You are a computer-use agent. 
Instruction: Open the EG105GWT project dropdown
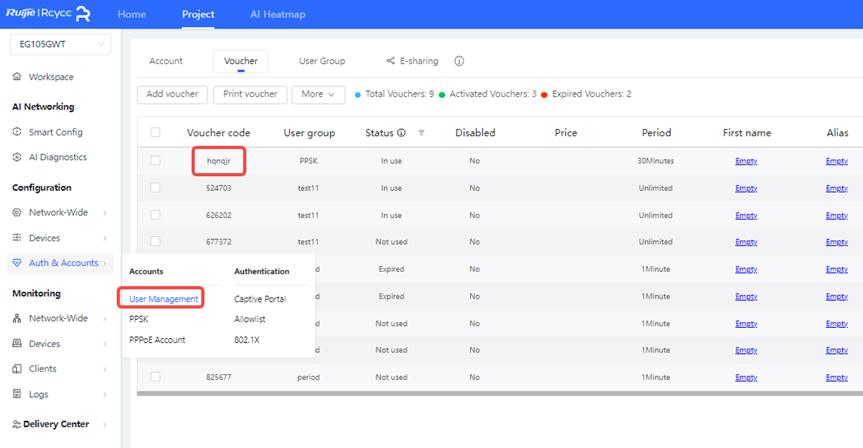click(60, 44)
